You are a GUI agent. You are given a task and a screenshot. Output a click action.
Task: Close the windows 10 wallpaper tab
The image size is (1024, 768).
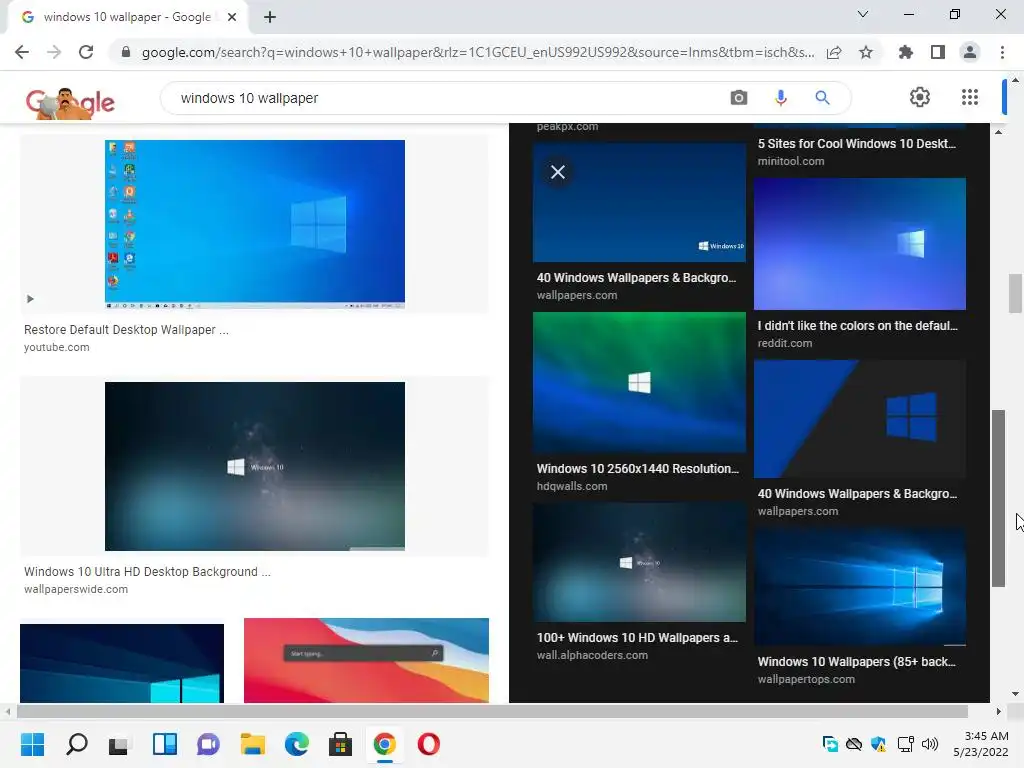(232, 17)
